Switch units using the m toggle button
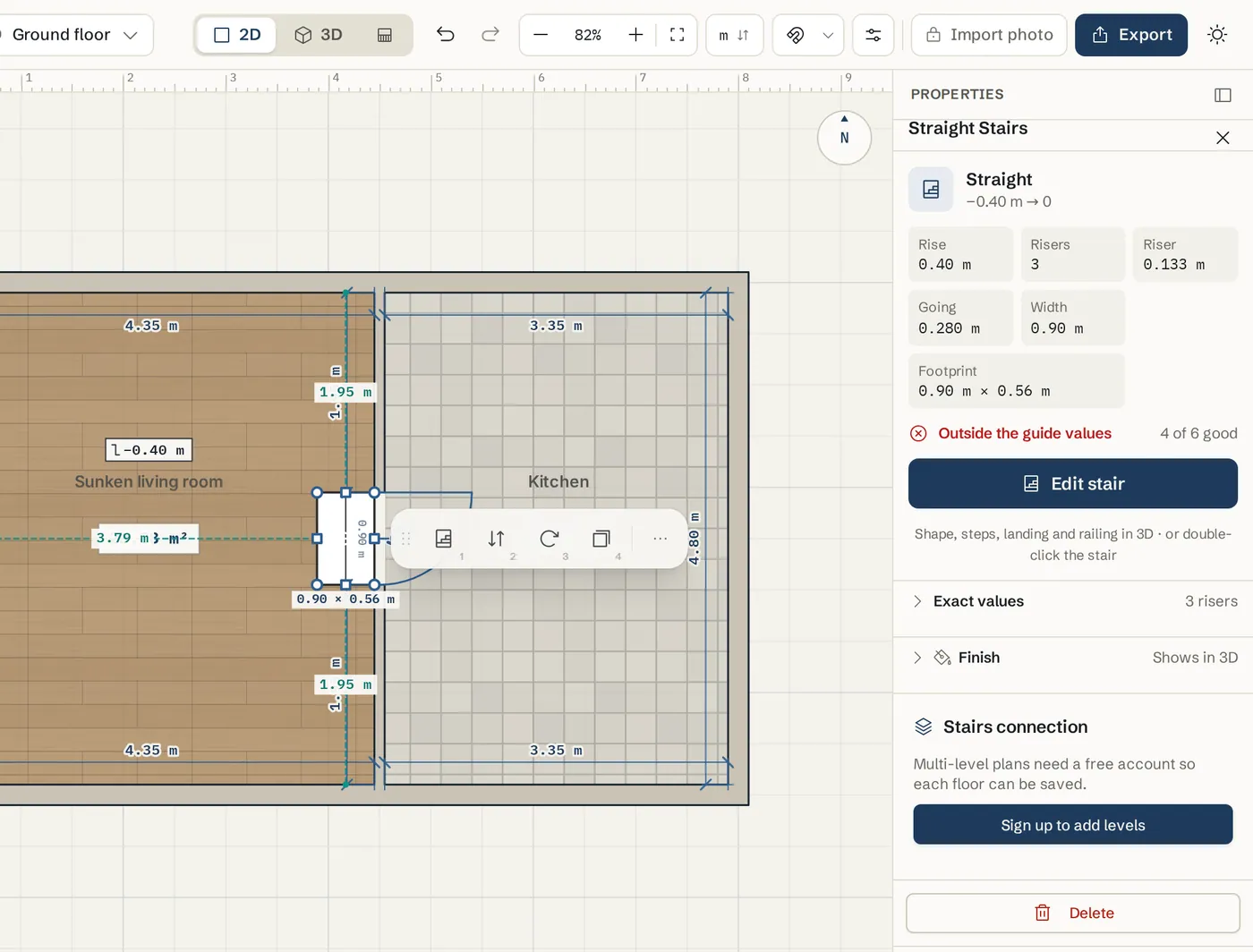Viewport: 1253px width, 952px height. pos(734,35)
